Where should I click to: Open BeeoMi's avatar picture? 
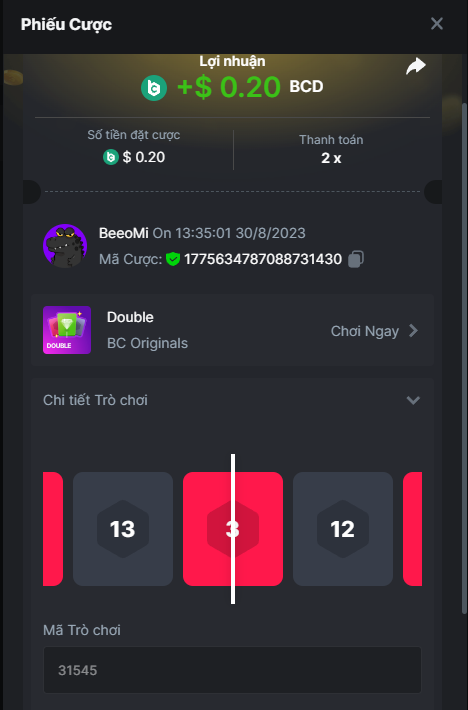click(x=65, y=246)
